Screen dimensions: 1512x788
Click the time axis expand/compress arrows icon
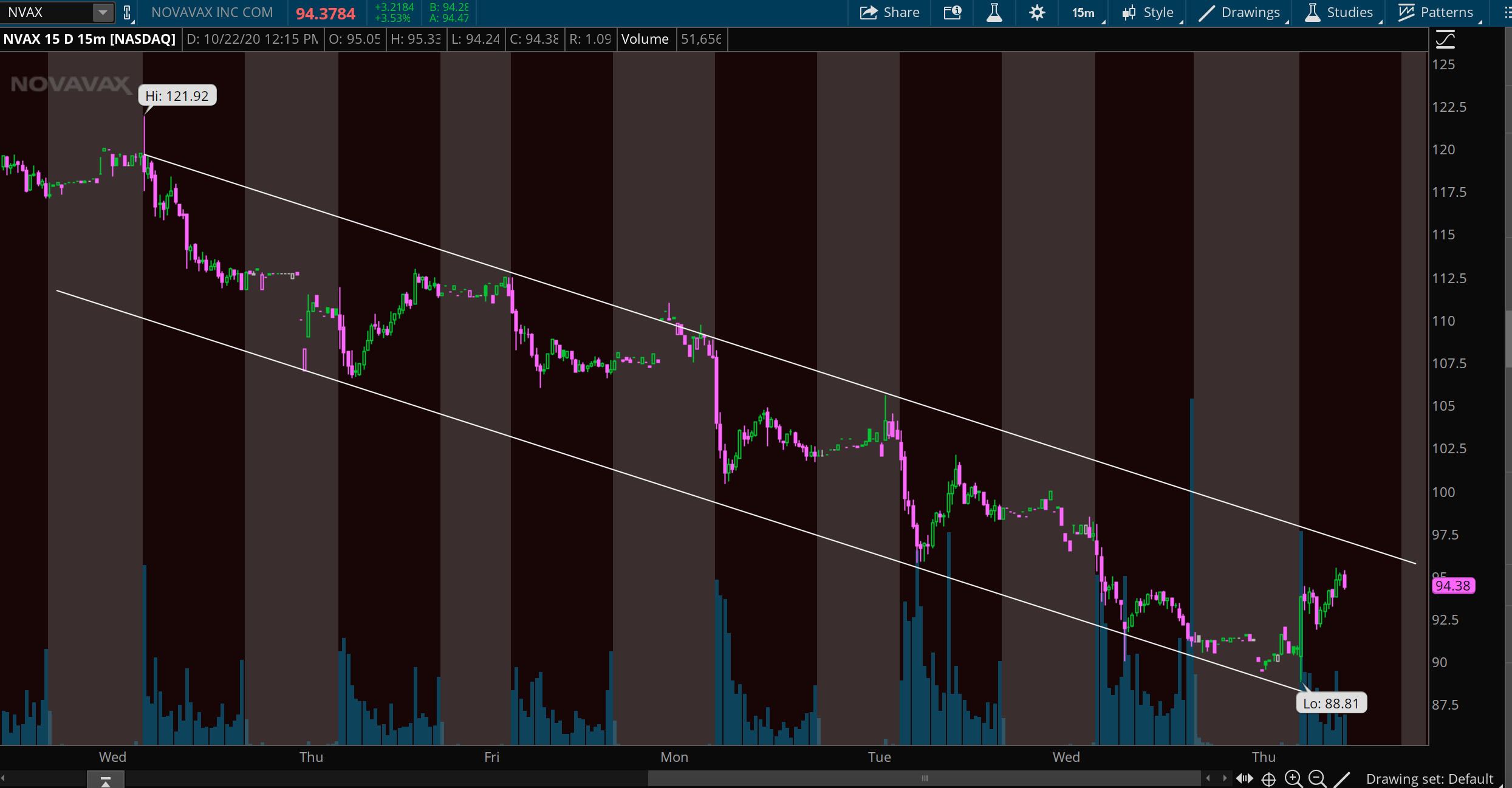1244,778
